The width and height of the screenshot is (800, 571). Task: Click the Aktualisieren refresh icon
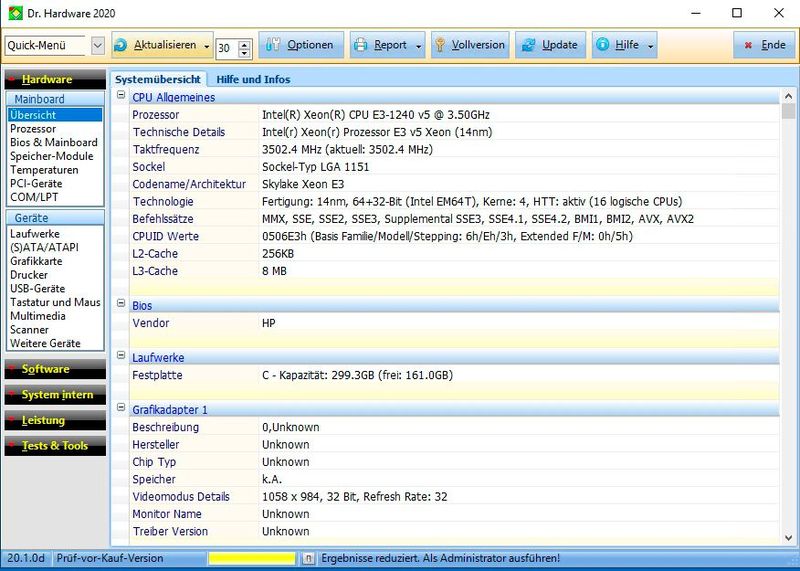coord(121,45)
